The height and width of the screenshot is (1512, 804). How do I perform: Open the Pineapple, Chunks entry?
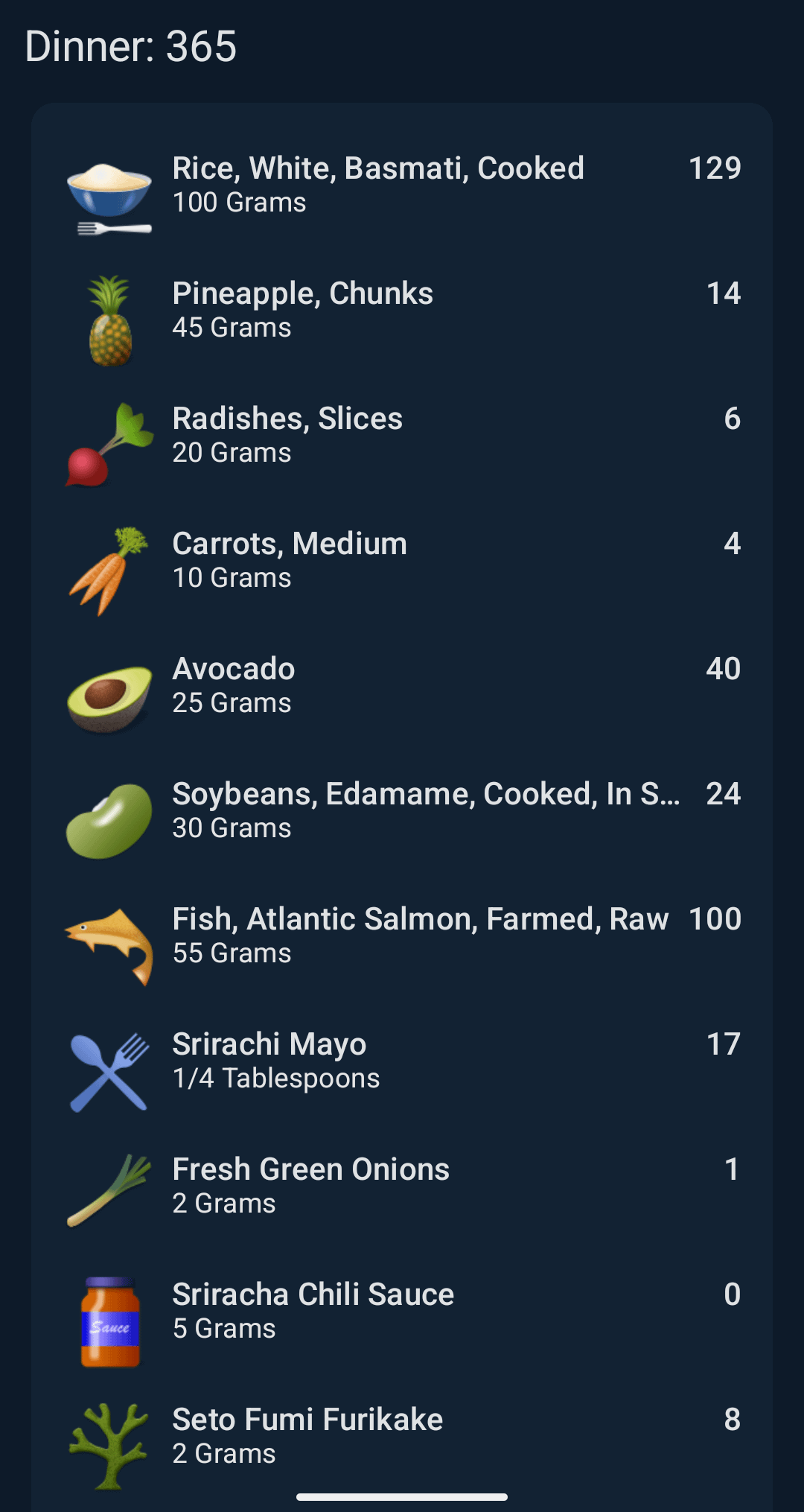tap(303, 294)
